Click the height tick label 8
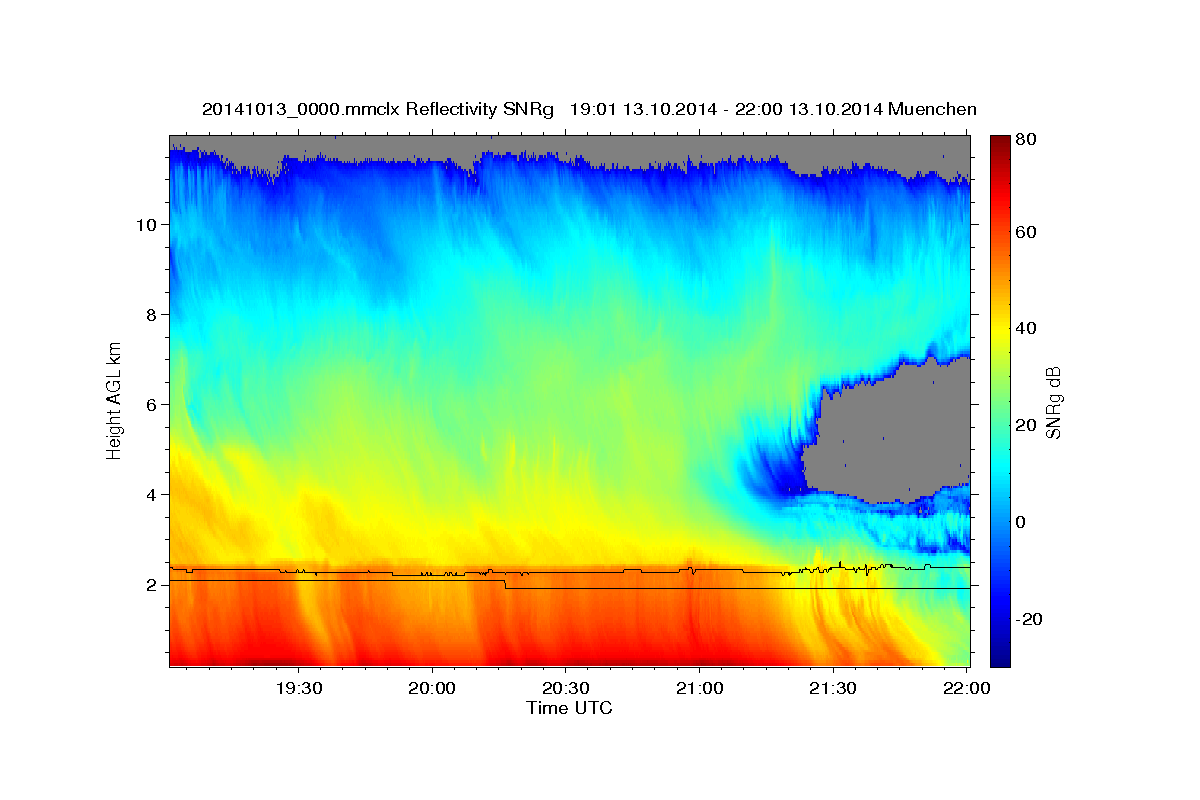 (150, 314)
